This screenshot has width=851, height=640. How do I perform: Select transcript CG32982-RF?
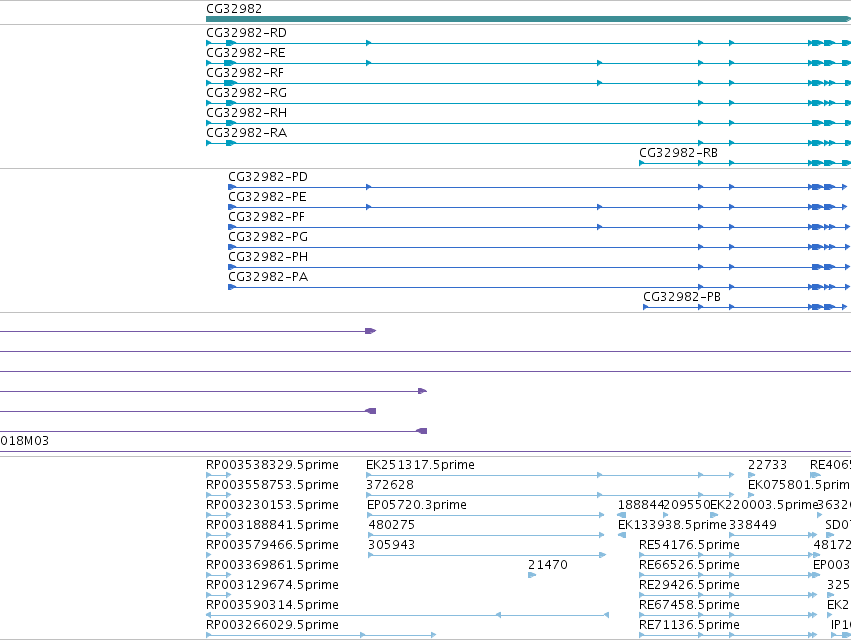[x=245, y=73]
